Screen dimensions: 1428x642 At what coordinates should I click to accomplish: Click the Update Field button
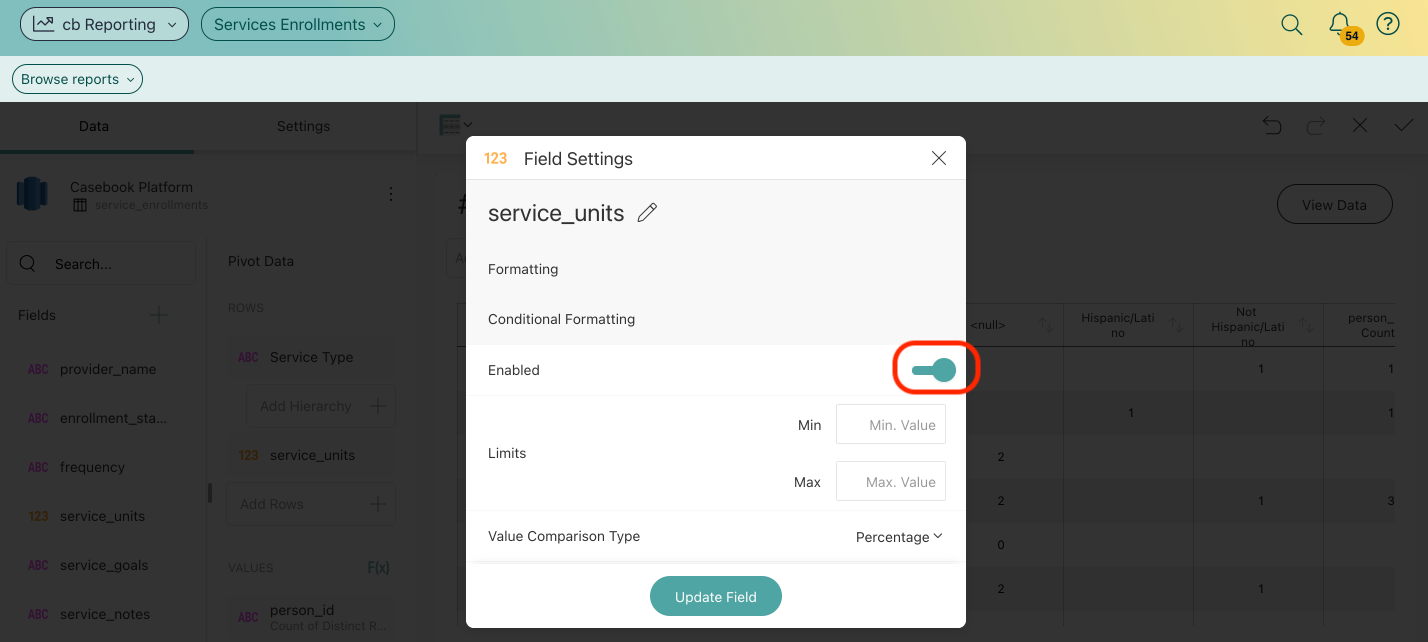tap(715, 597)
